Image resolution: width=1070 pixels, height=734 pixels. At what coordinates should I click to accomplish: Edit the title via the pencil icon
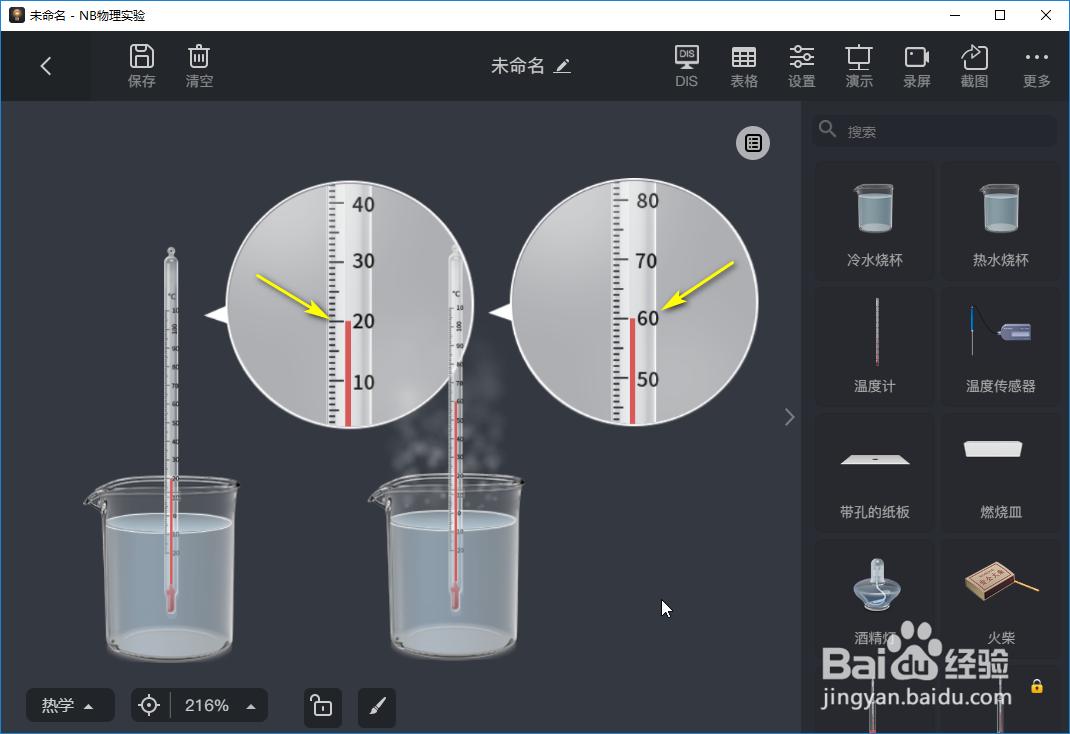562,66
